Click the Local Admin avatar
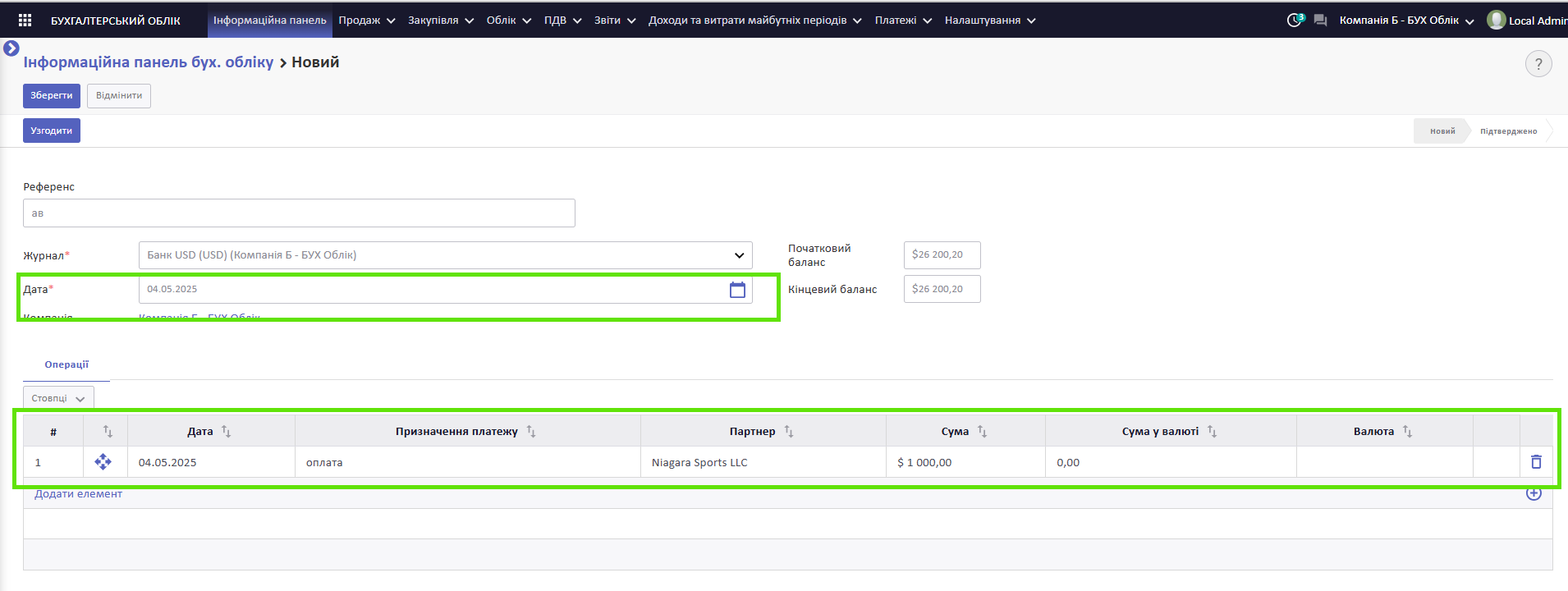Viewport: 1568px width, 591px height. pyautogui.click(x=1497, y=20)
